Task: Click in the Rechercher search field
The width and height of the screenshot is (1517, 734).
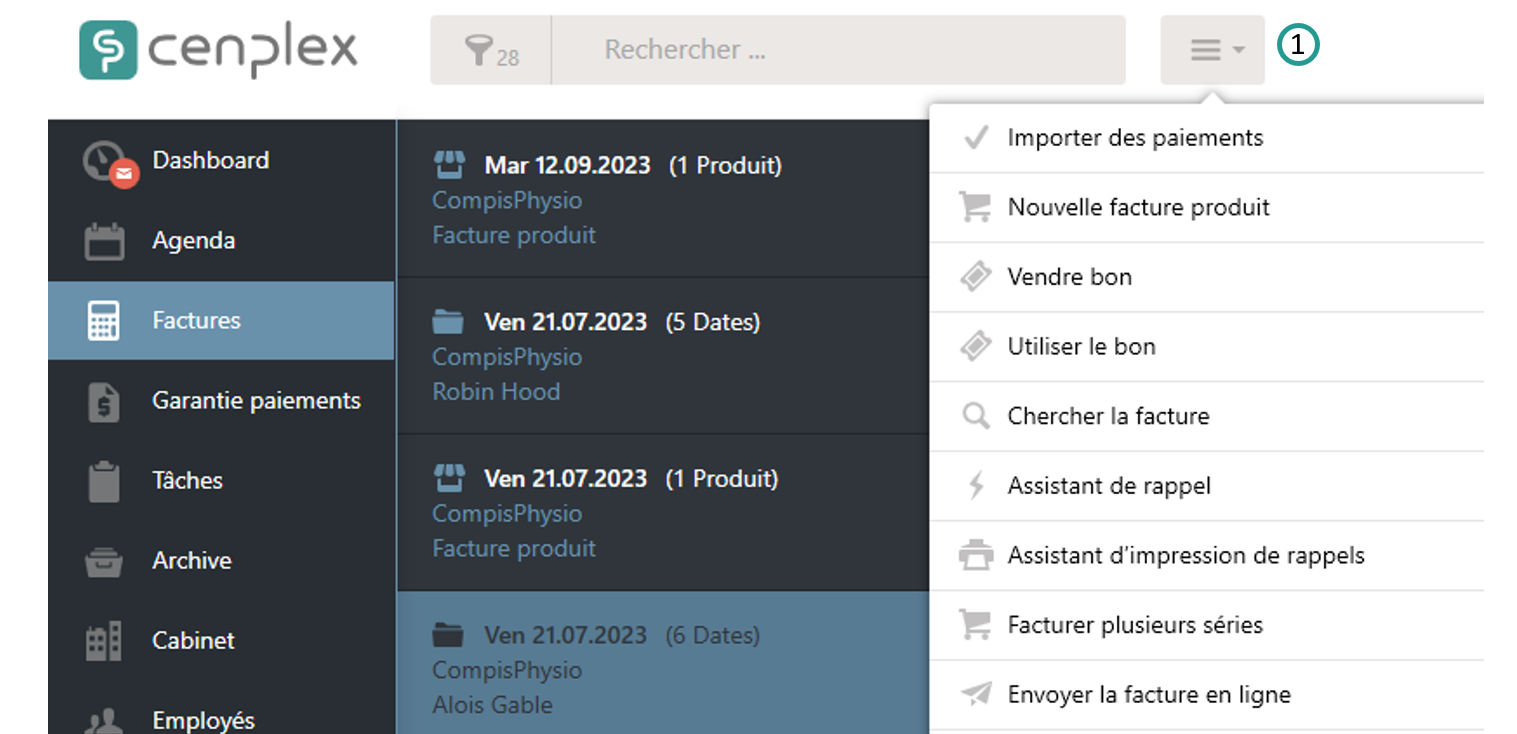Action: click(x=838, y=50)
